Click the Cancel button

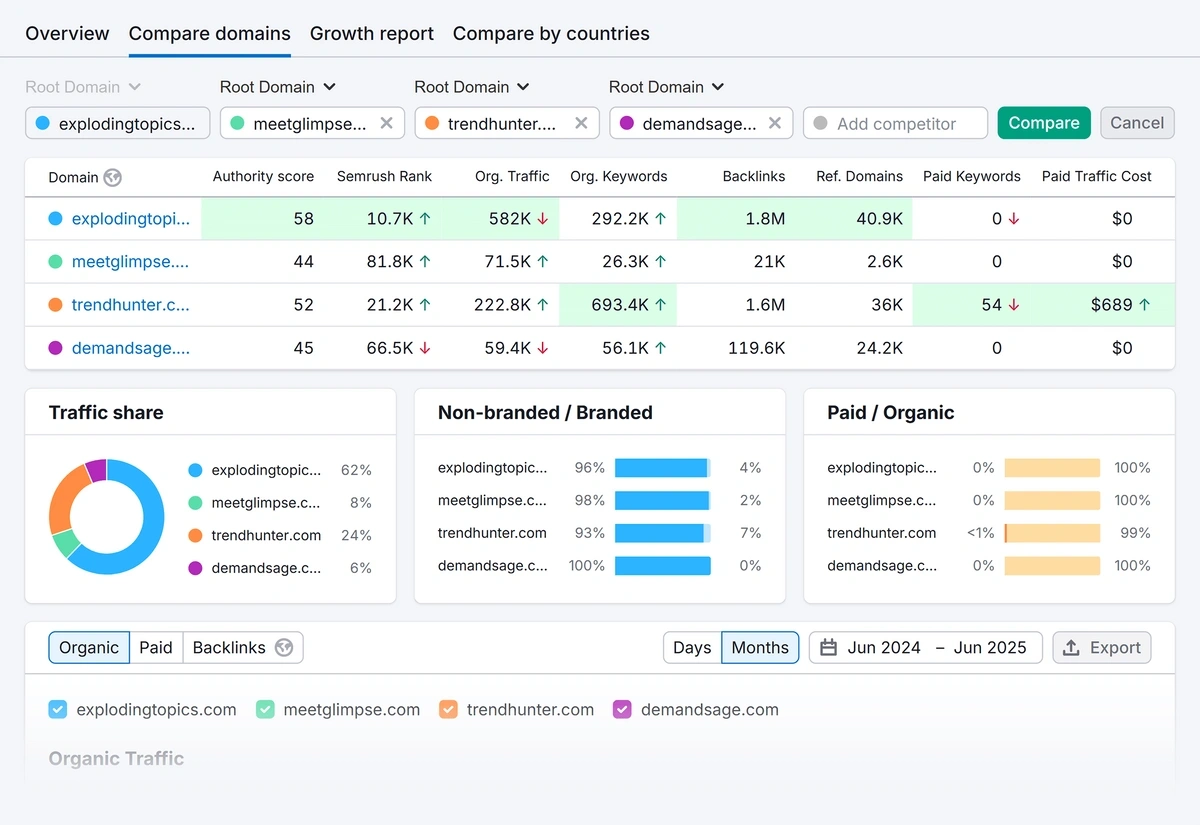click(x=1137, y=123)
